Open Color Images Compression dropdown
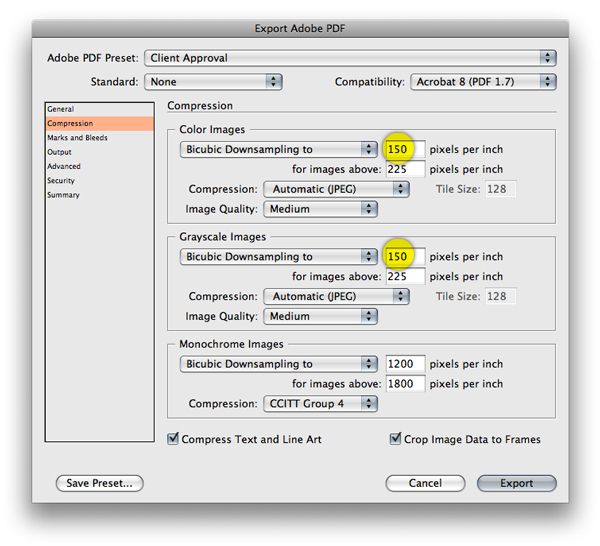Viewport: 600px width, 546px height. click(x=336, y=189)
